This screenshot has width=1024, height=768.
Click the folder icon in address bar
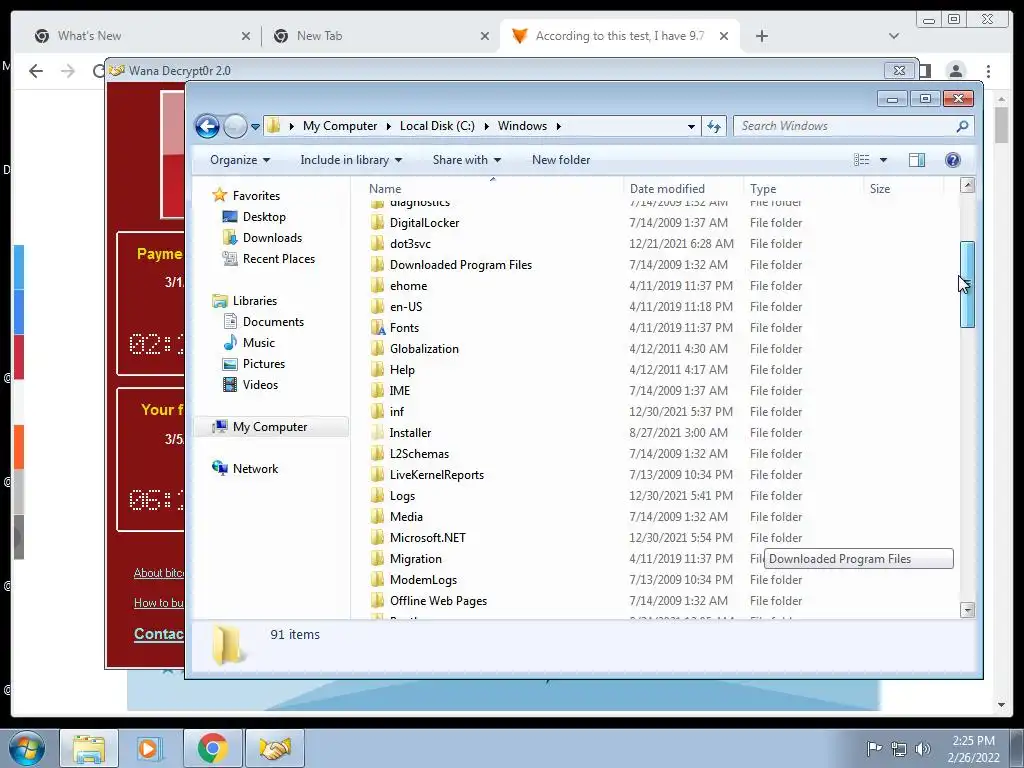click(x=274, y=125)
